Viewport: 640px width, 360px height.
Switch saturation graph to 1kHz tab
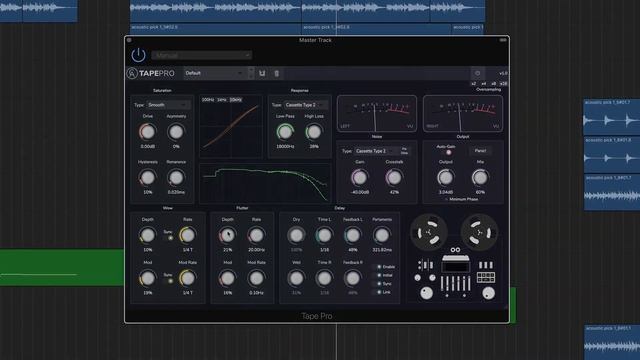pyautogui.click(x=222, y=100)
